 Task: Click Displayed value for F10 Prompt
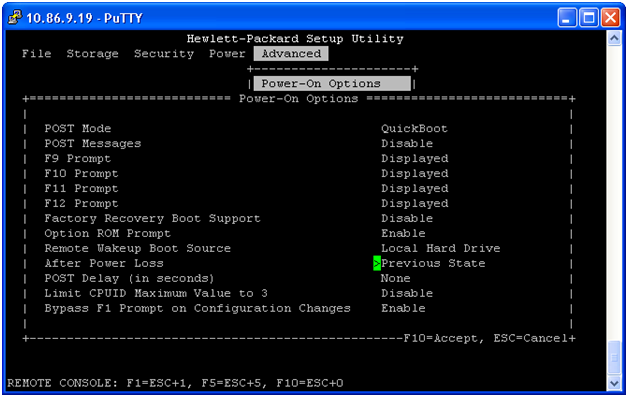tap(415, 173)
